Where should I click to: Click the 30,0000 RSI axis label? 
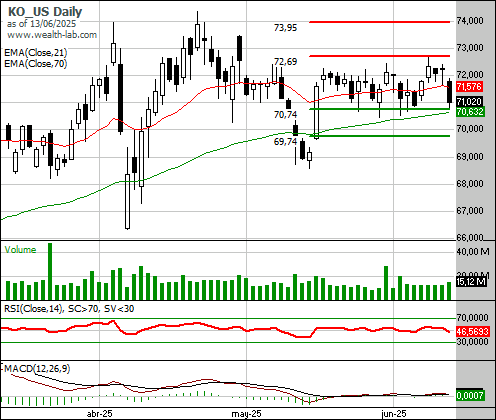[x=472, y=342]
